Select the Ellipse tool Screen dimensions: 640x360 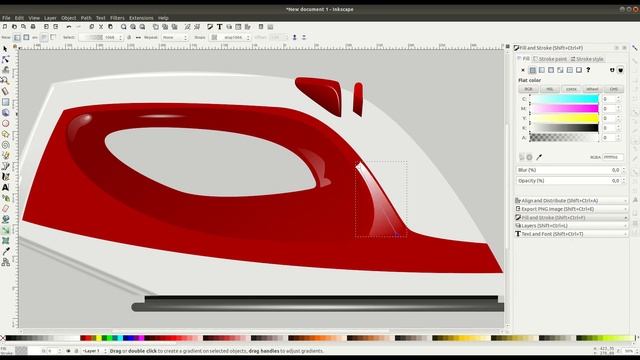[x=5, y=123]
